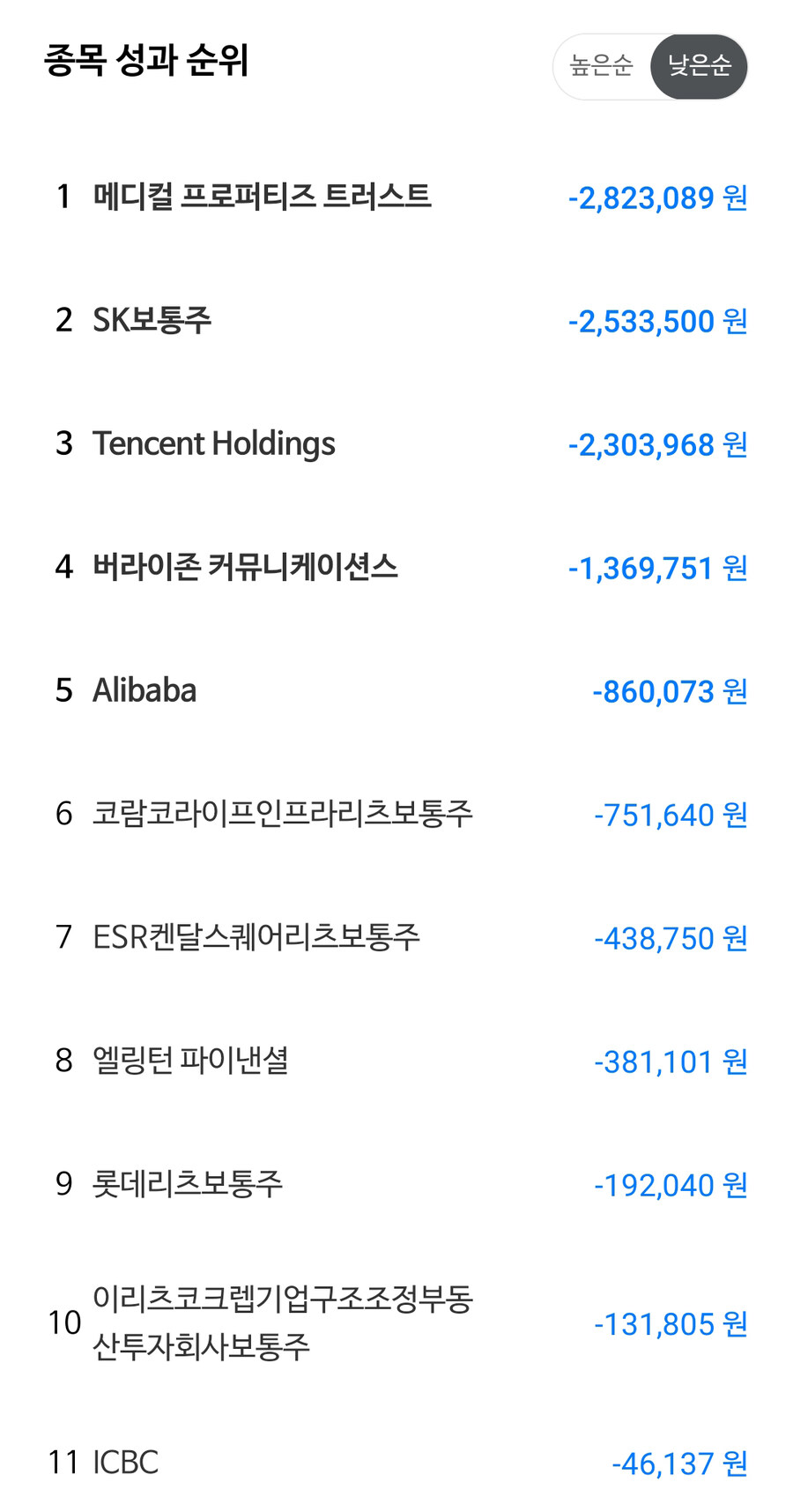The image size is (793, 1512).
Task: Select the 낮은순 sort option
Action: (699, 66)
